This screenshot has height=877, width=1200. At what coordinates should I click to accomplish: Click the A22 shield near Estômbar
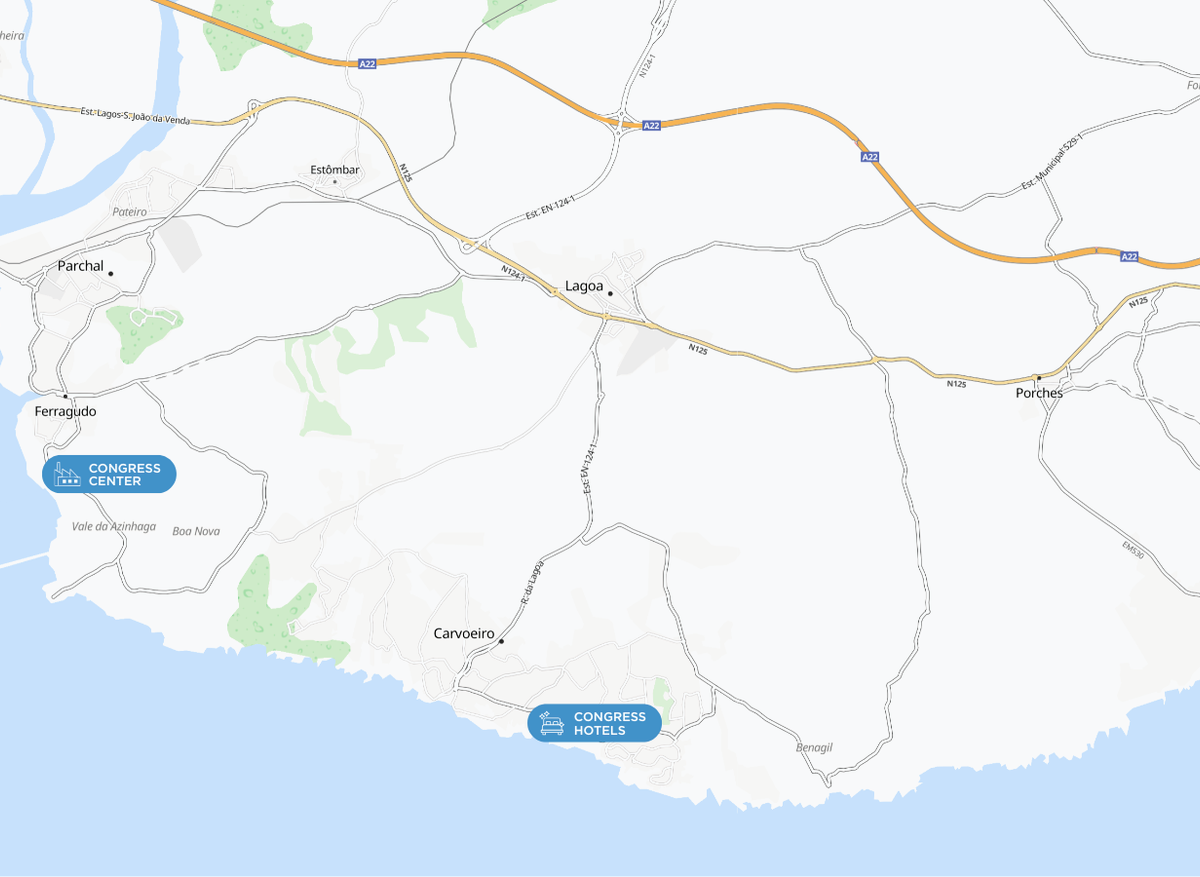(x=368, y=64)
